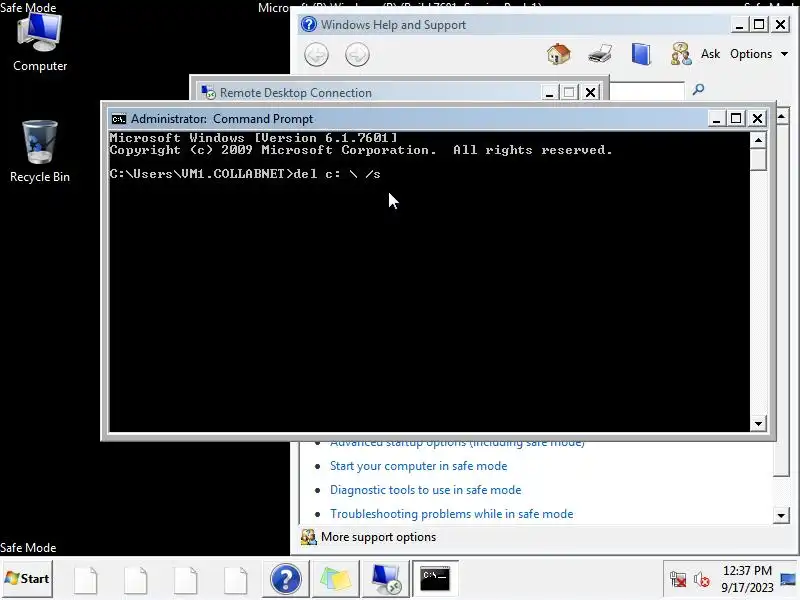Click Command Prompt scrollbar down arrow
Image resolution: width=800 pixels, height=600 pixels.
(x=759, y=423)
